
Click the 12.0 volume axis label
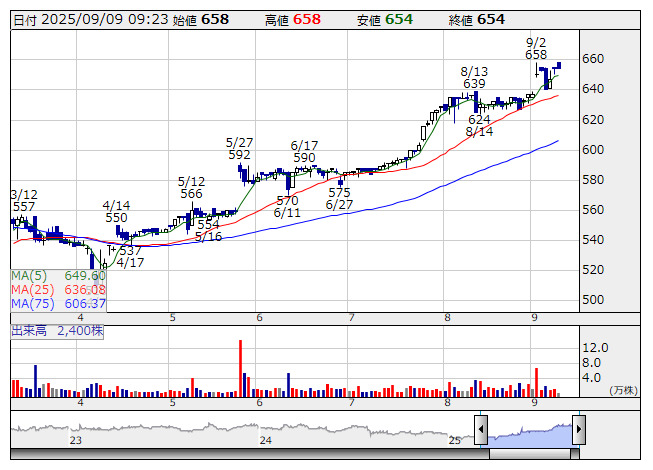pos(596,348)
